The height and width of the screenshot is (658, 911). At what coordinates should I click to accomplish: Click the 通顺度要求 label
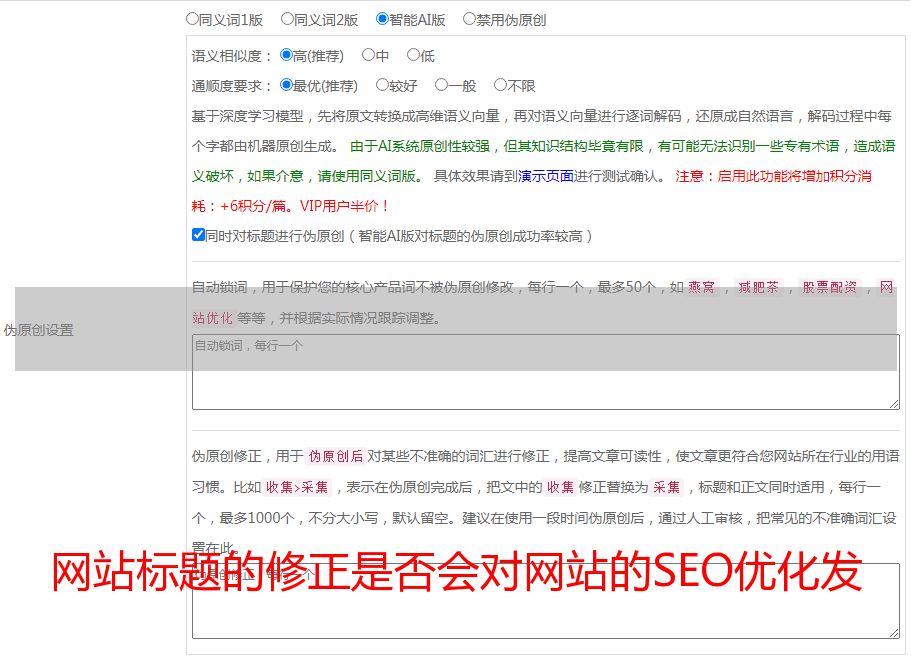click(x=232, y=86)
